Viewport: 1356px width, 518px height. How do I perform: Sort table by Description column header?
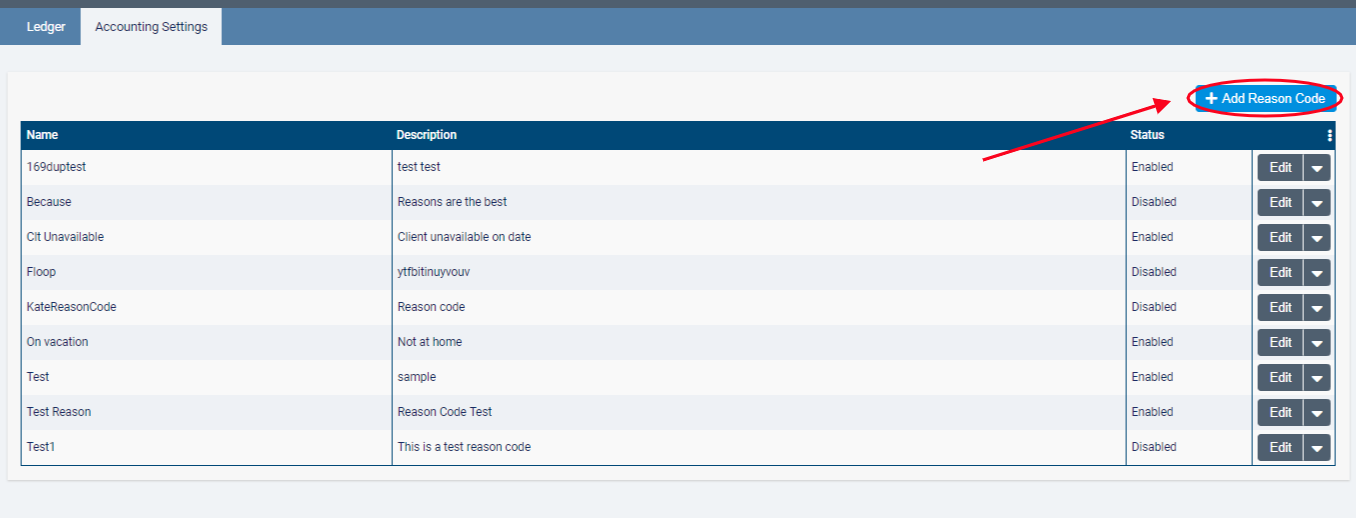pyautogui.click(x=426, y=135)
